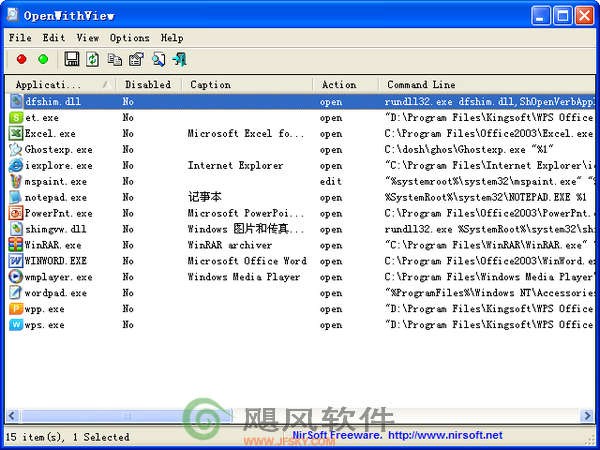Click the PowerPnt.exe application icon
The image size is (600, 450).
pos(16,213)
